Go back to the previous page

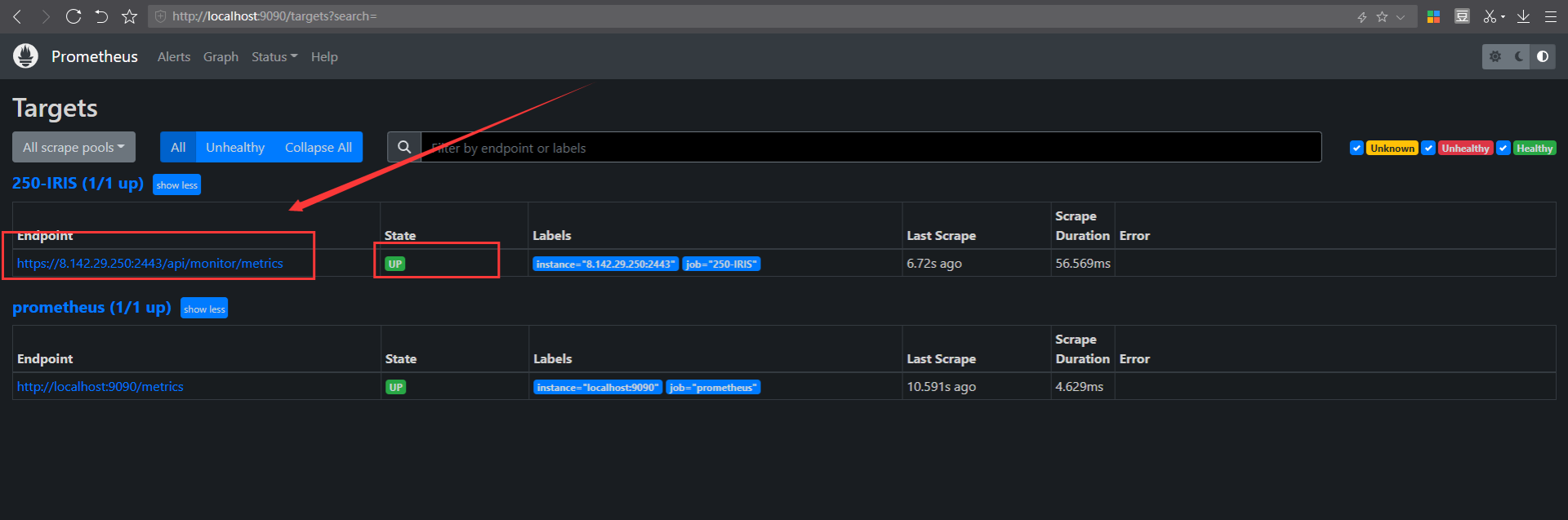pos(17,16)
